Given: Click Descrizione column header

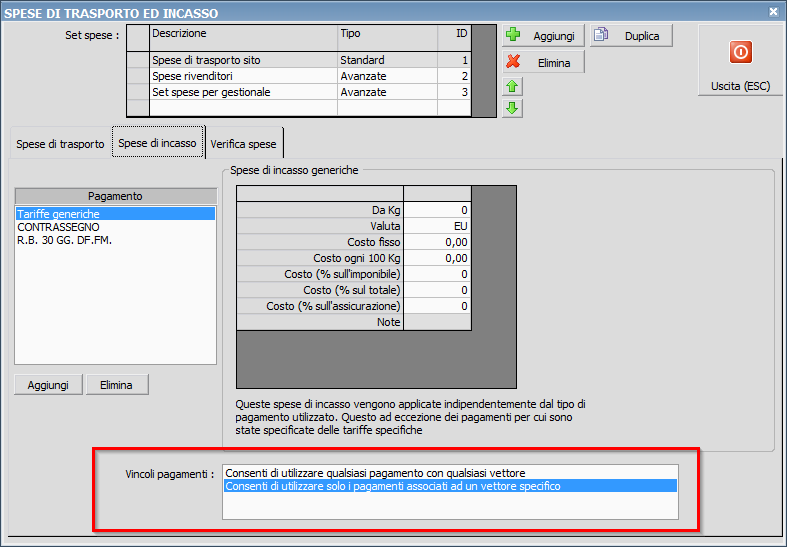Looking at the screenshot, I should pos(243,38).
